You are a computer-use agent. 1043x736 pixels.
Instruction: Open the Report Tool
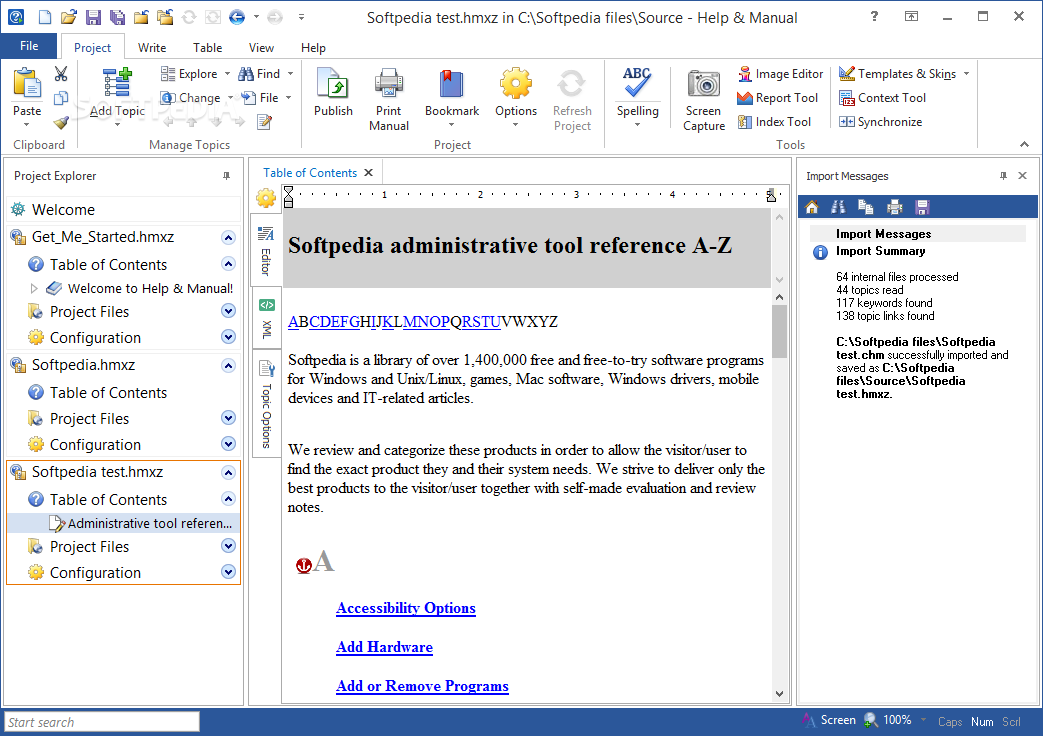778,98
